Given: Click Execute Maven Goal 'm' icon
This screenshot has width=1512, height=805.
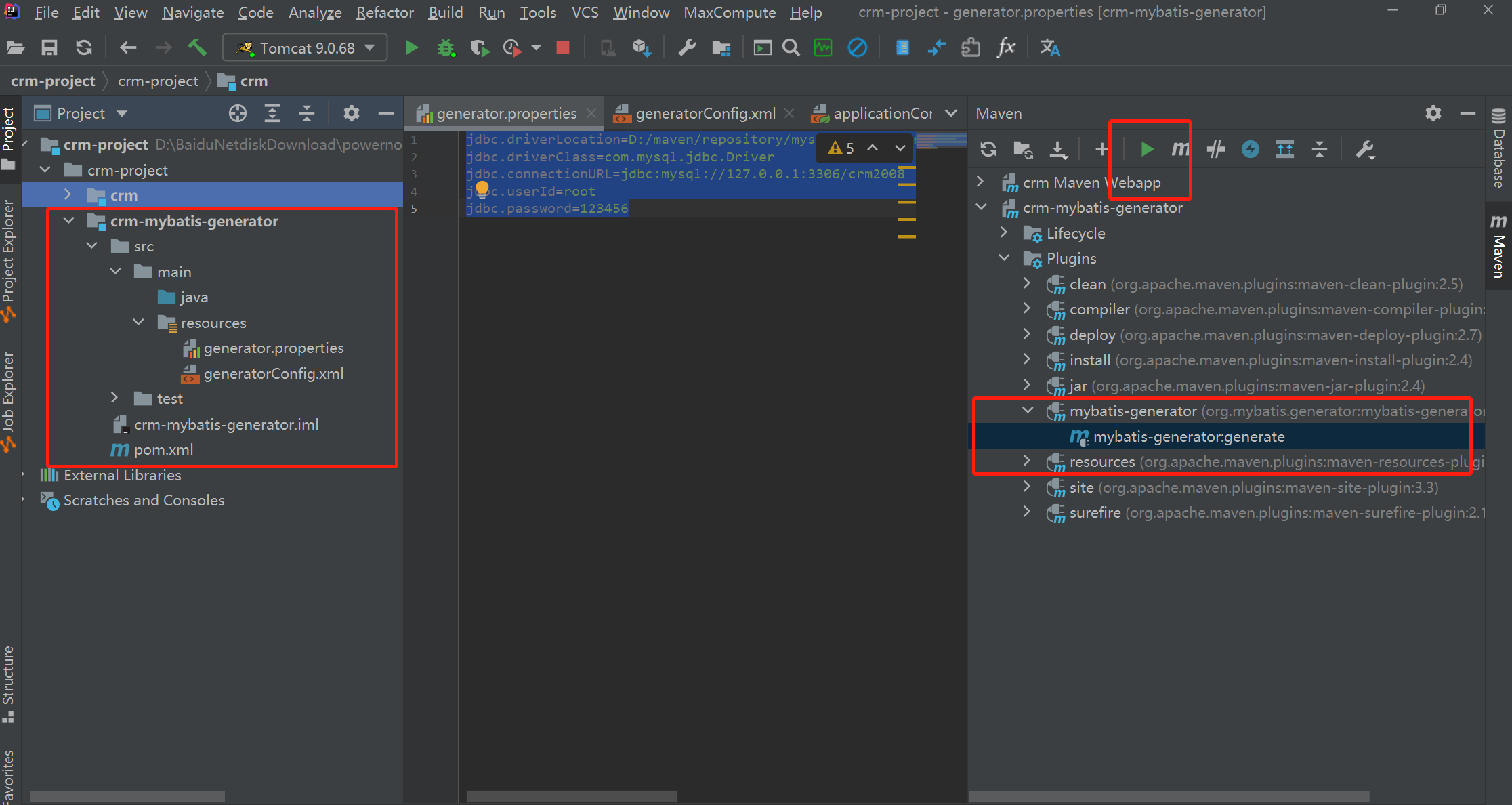Looking at the screenshot, I should click(x=1180, y=149).
